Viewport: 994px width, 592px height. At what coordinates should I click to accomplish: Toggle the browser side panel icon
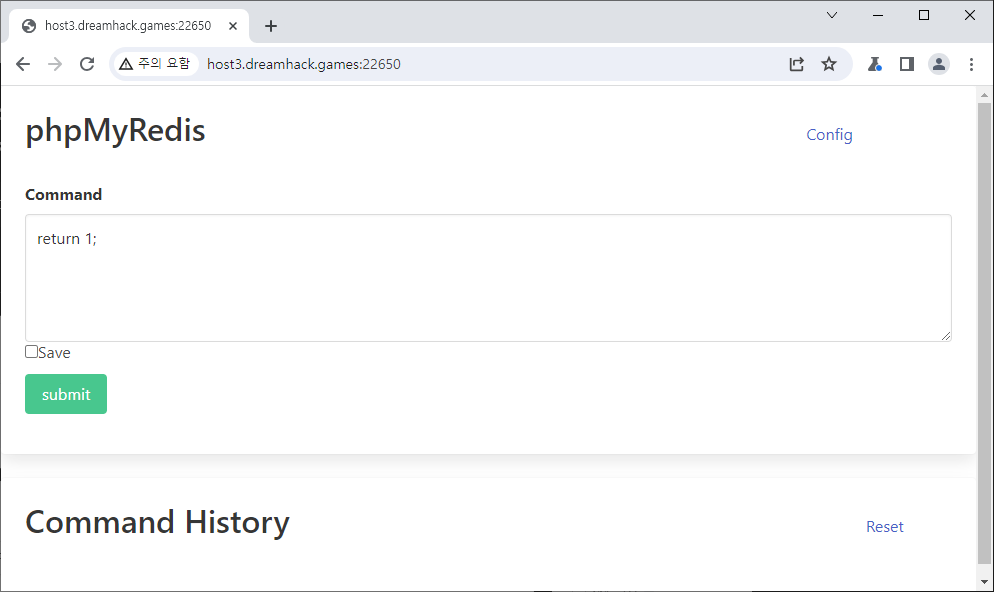point(906,64)
